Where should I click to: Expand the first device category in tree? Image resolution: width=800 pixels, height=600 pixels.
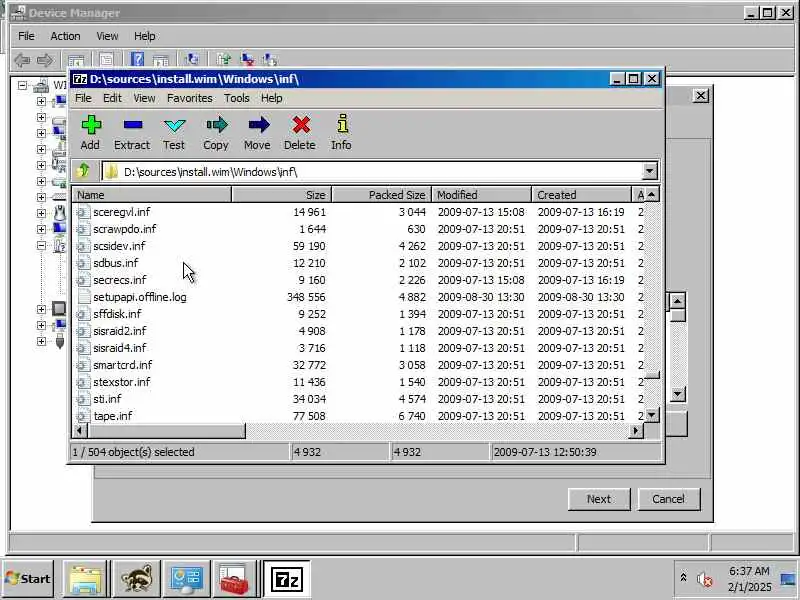tap(41, 102)
